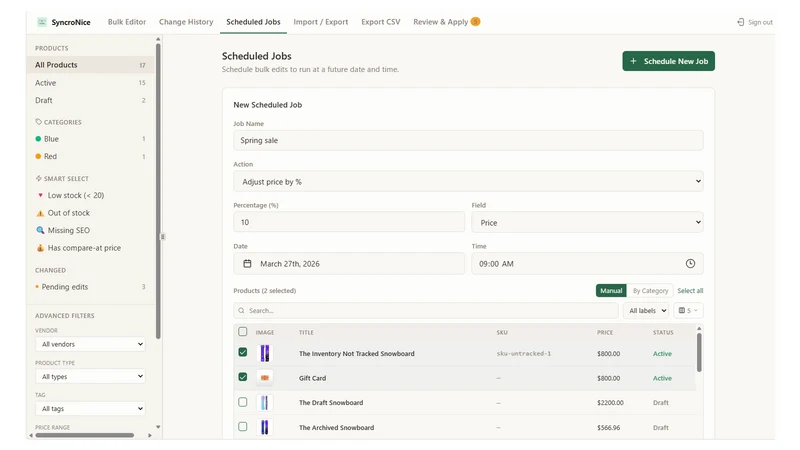Click the Red category orange color dot

38,156
